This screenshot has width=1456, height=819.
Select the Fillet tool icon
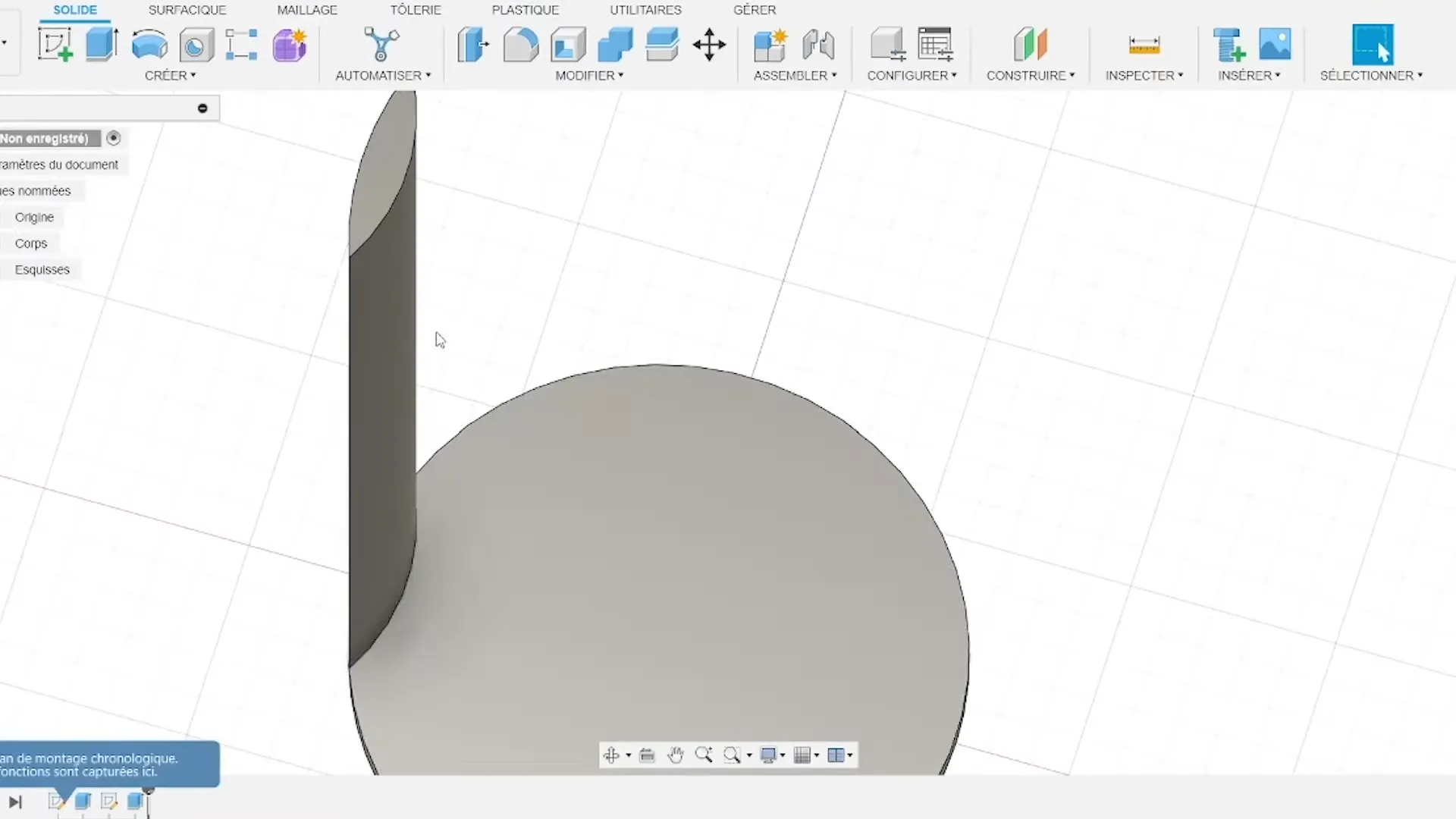pos(521,45)
